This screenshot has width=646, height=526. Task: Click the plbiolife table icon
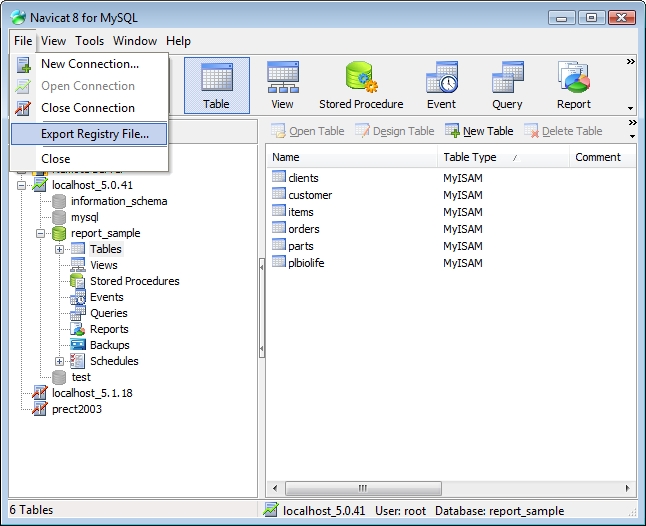279,262
